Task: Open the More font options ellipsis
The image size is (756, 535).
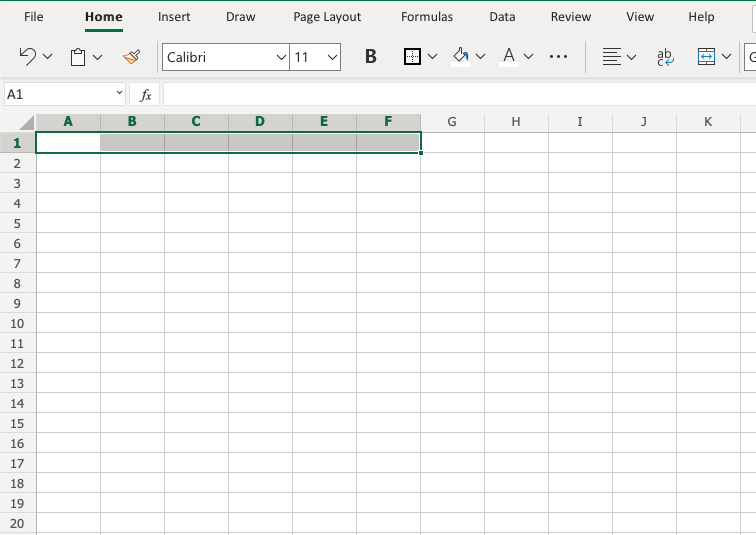Action: point(559,57)
